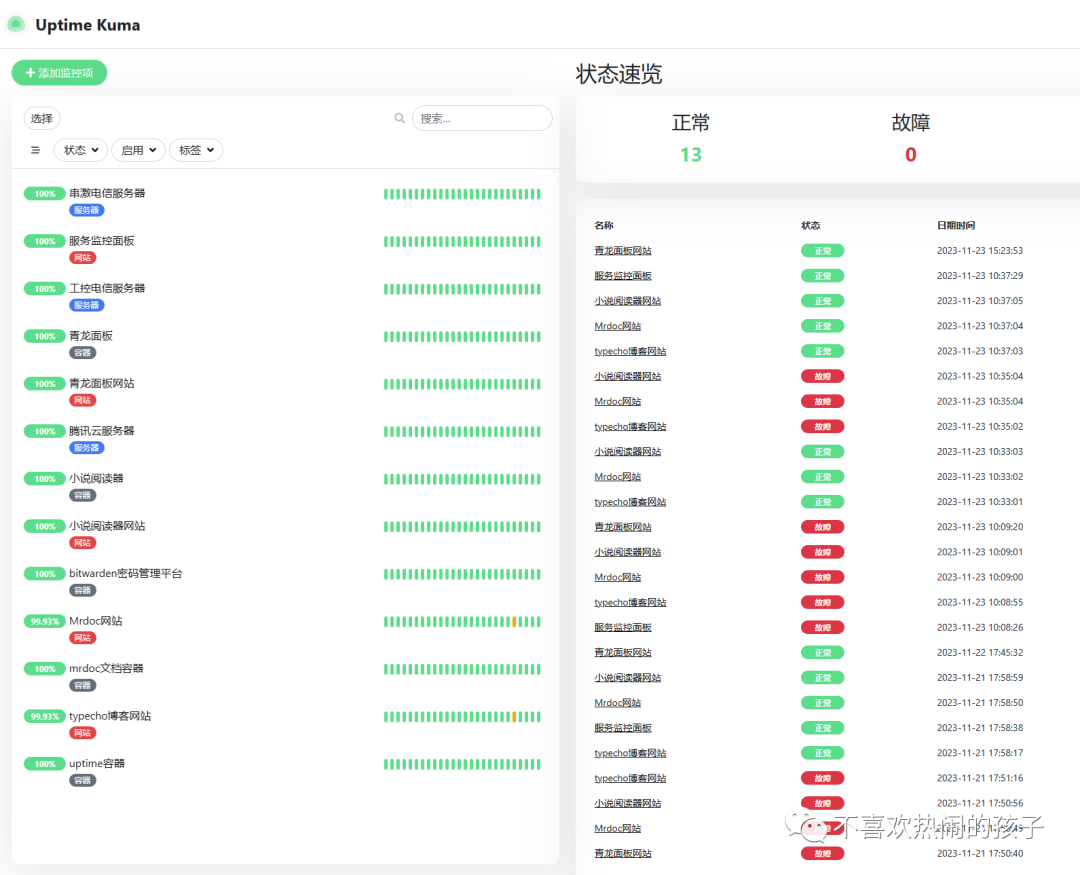The width and height of the screenshot is (1080, 875).
Task: Expand the 标签 filter dropdown
Action: pos(196,150)
